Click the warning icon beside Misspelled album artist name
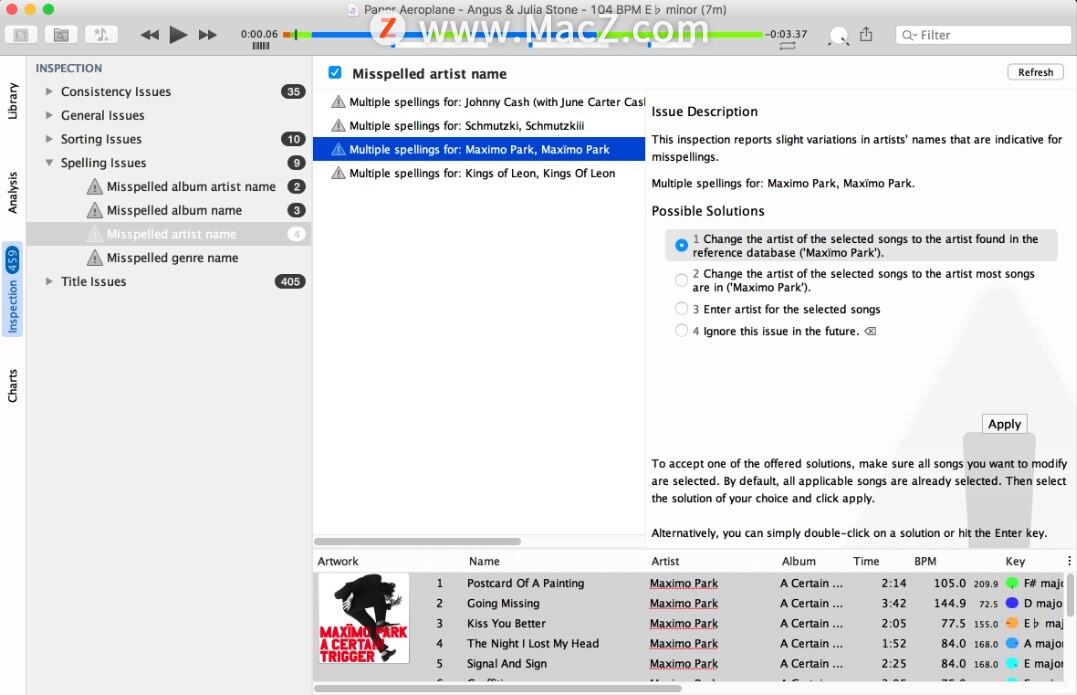The width and height of the screenshot is (1077, 695). [95, 187]
